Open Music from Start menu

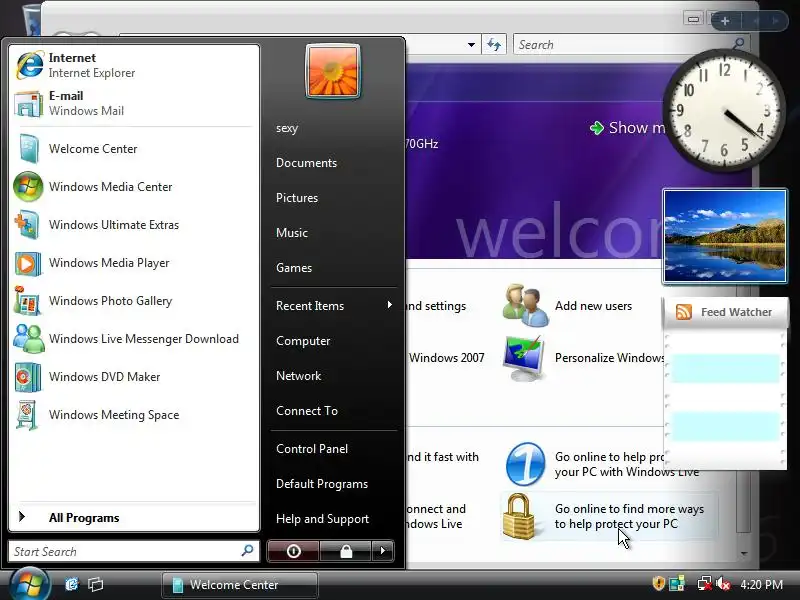(x=292, y=233)
